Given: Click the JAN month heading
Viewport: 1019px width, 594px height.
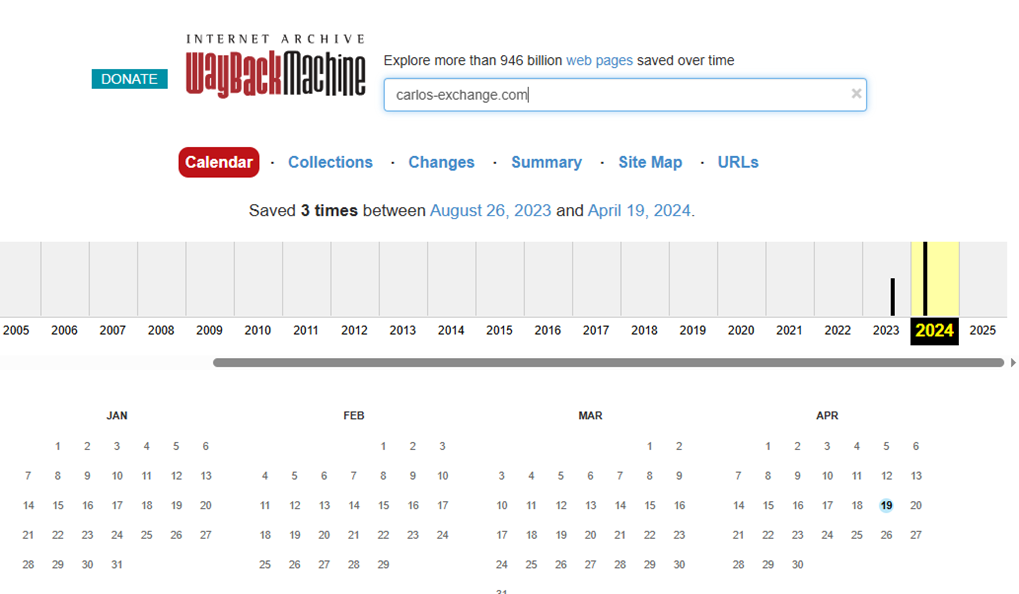Looking at the screenshot, I should click(117, 416).
